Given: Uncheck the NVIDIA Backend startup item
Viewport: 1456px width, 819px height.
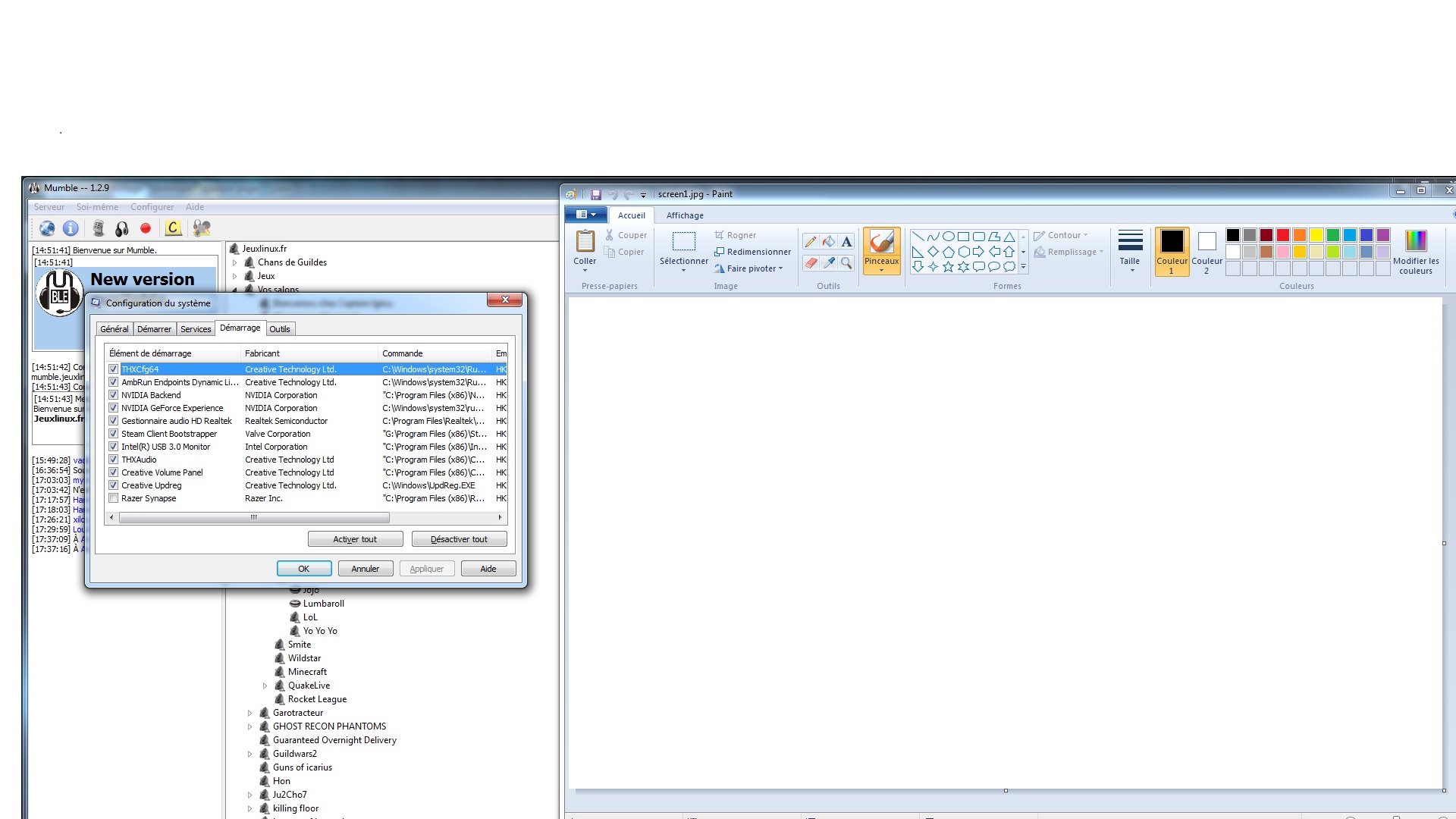Looking at the screenshot, I should (x=114, y=395).
